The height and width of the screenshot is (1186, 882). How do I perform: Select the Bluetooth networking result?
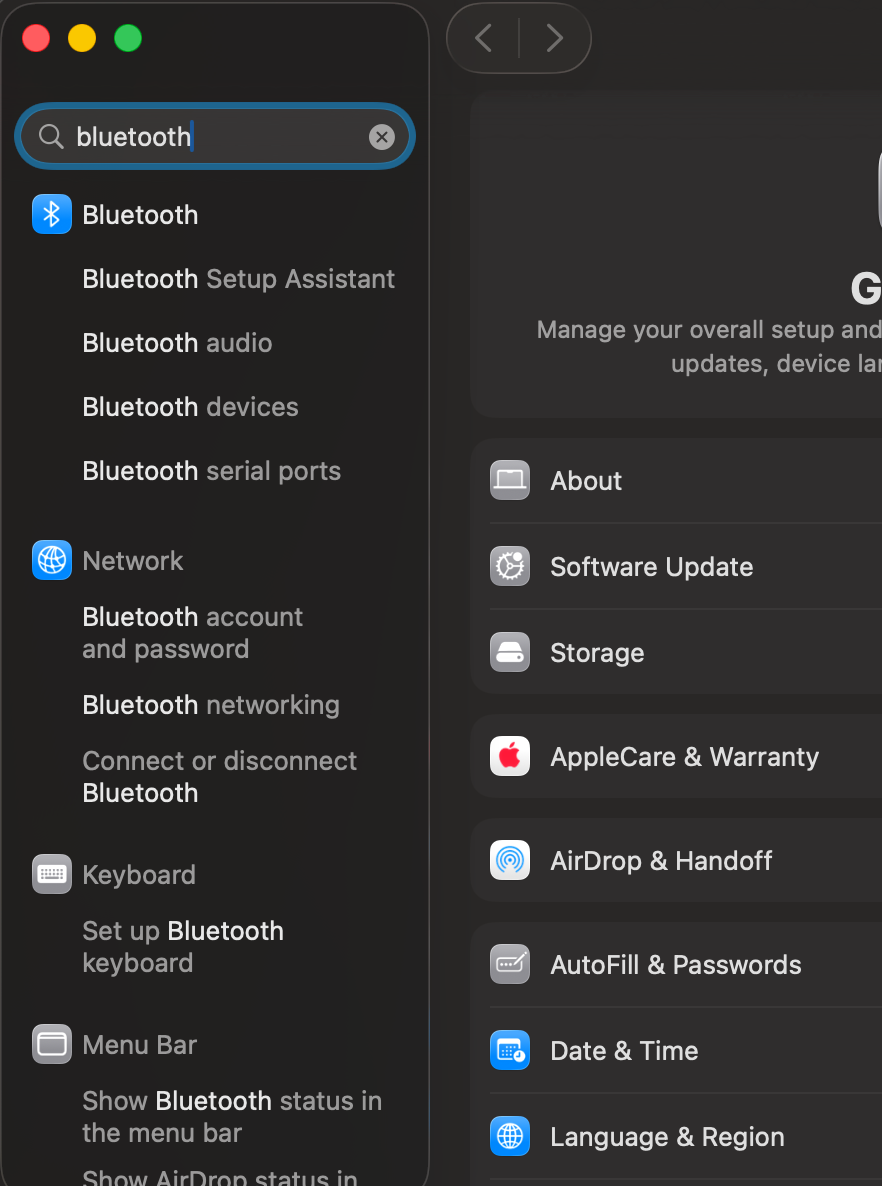[210, 705]
